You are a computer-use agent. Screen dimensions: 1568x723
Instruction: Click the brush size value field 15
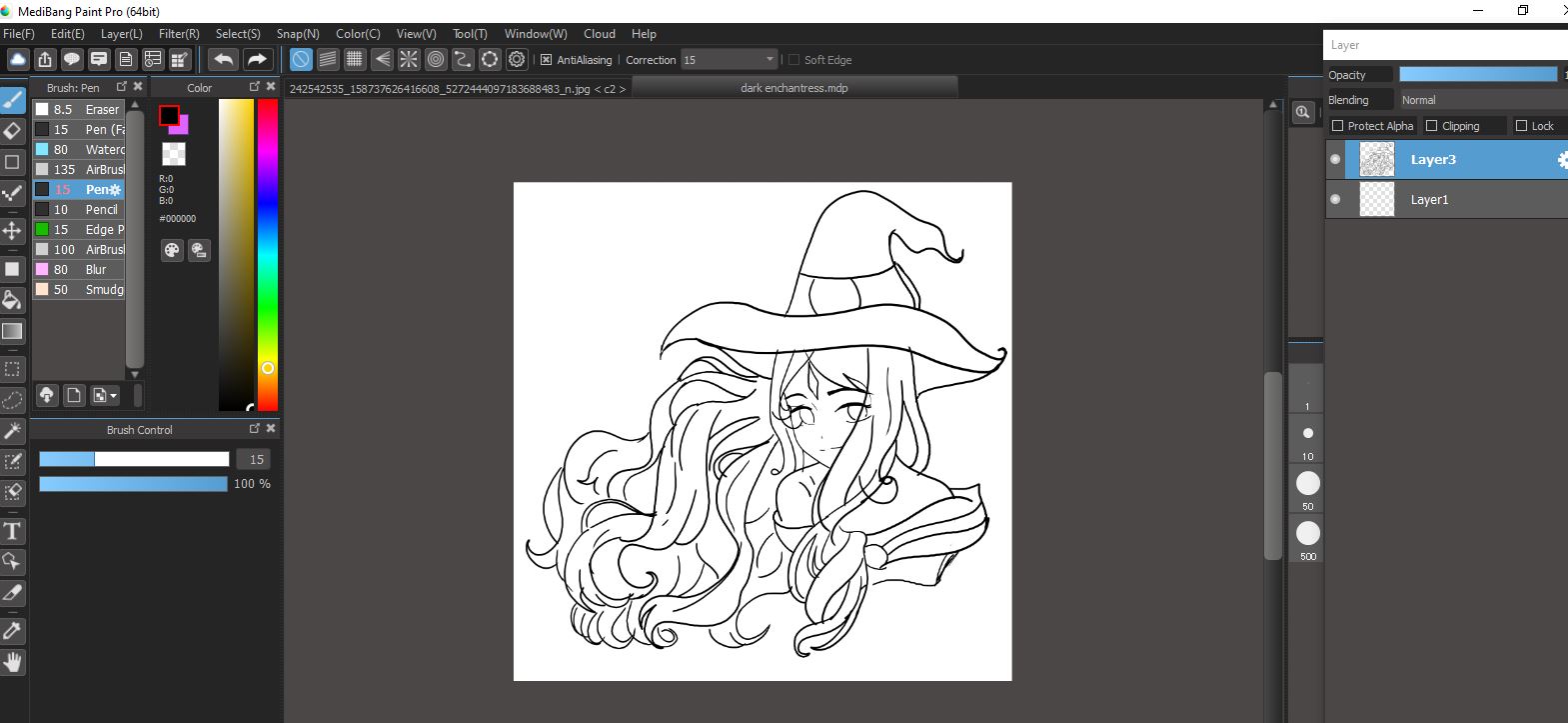254,459
